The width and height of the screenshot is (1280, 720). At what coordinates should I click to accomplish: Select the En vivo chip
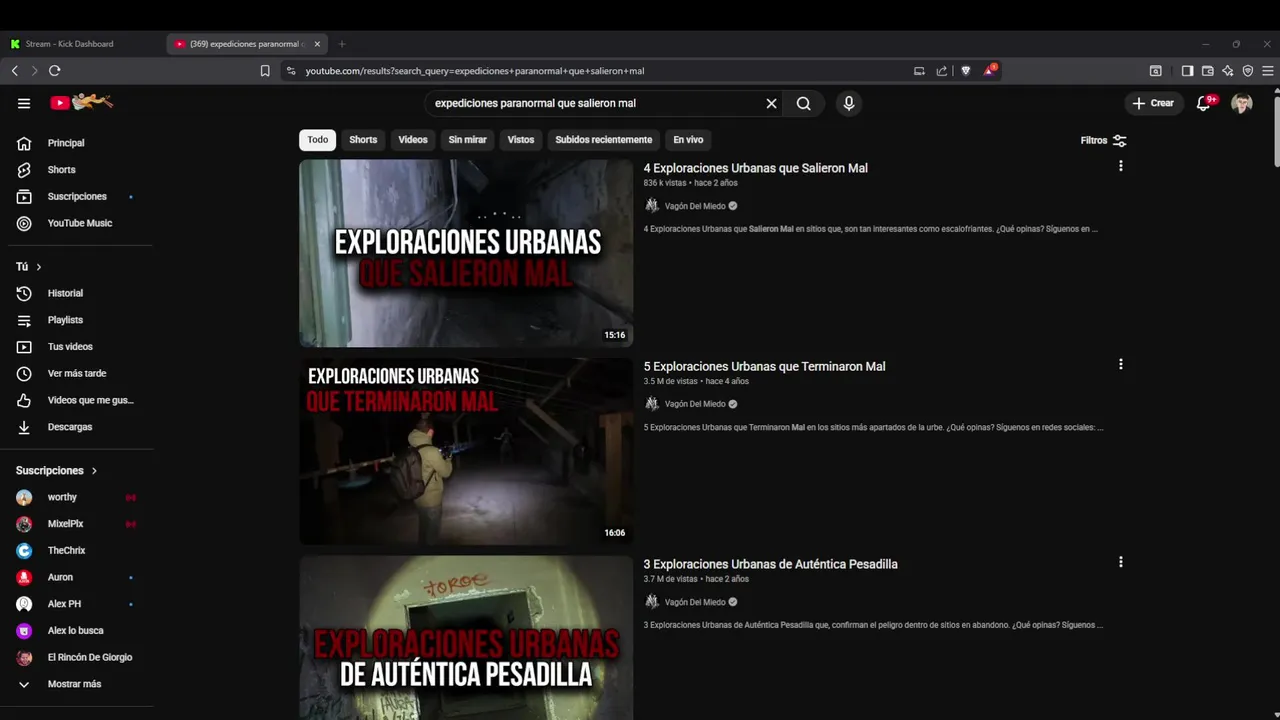(x=688, y=140)
